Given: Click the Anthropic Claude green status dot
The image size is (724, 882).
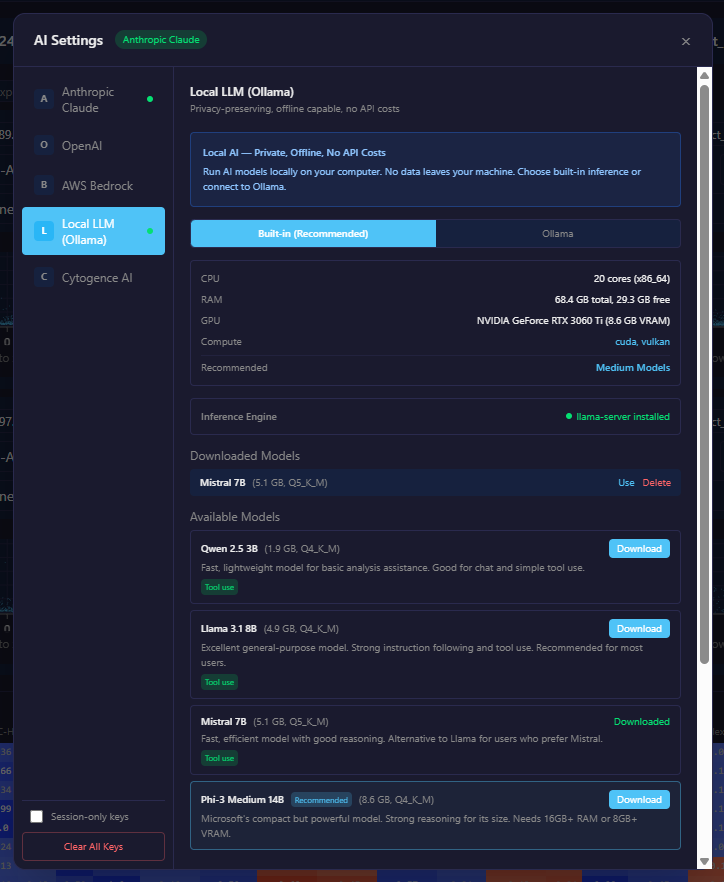Looking at the screenshot, I should (150, 99).
